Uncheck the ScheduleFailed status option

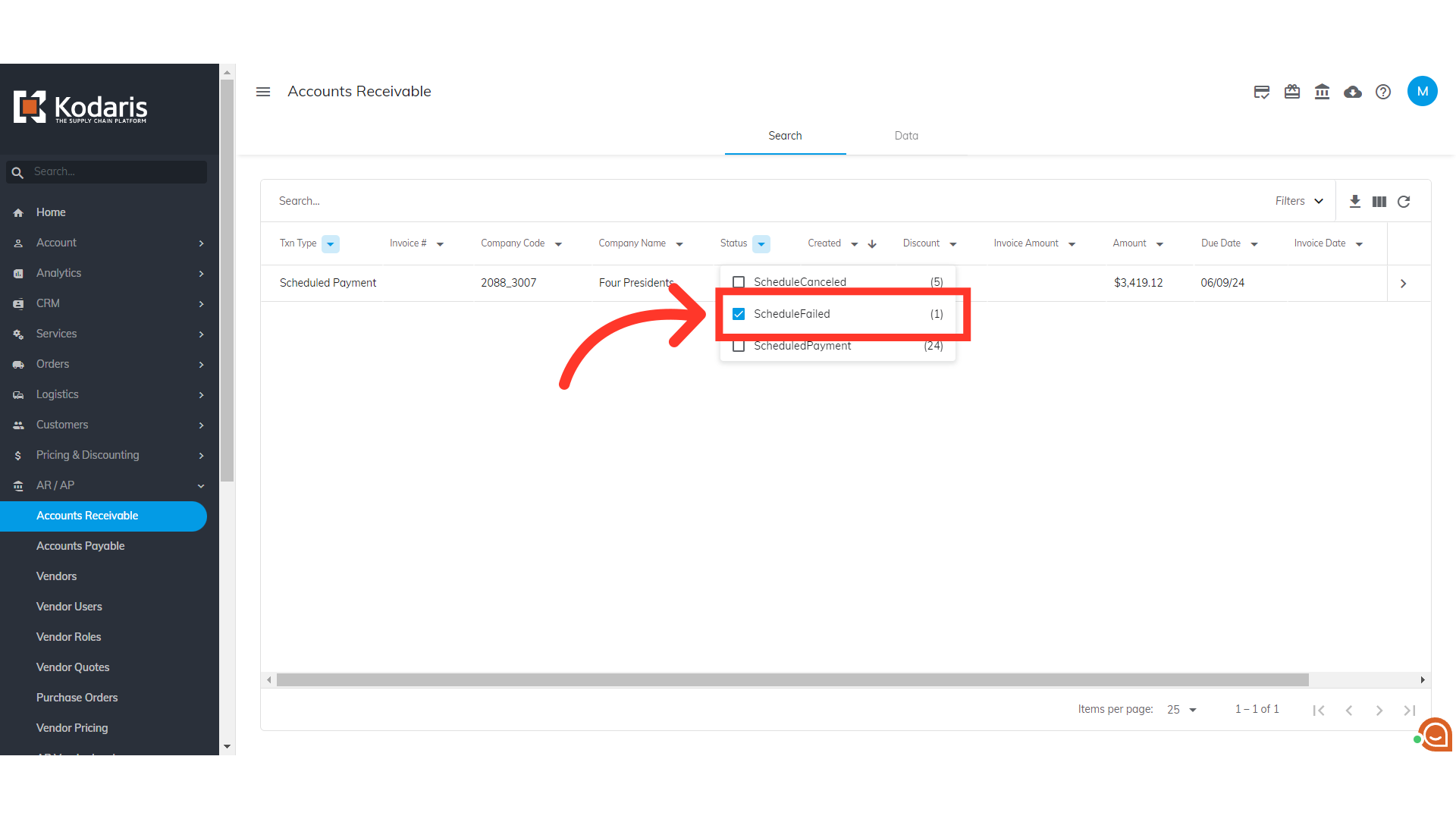tap(739, 314)
